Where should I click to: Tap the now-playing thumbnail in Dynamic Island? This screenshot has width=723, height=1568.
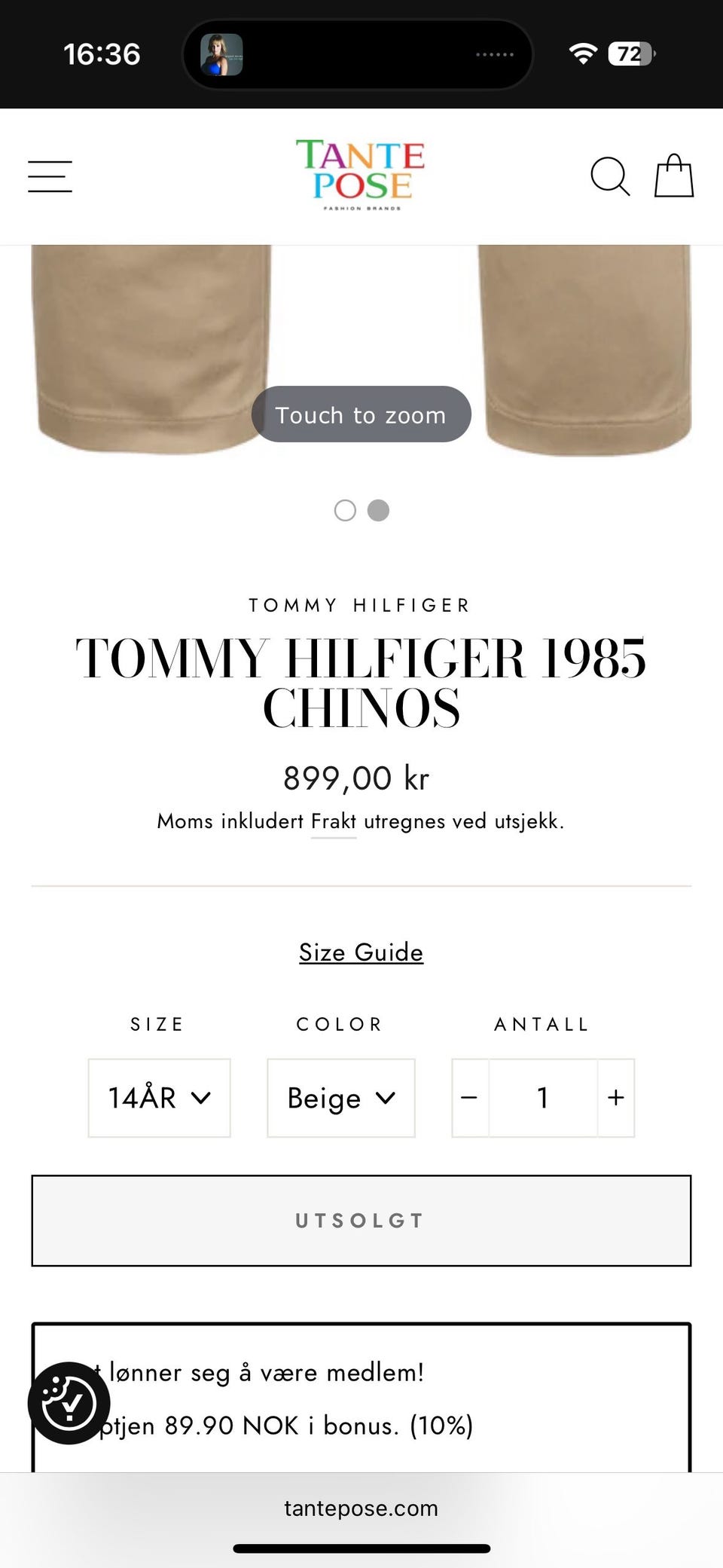(221, 54)
